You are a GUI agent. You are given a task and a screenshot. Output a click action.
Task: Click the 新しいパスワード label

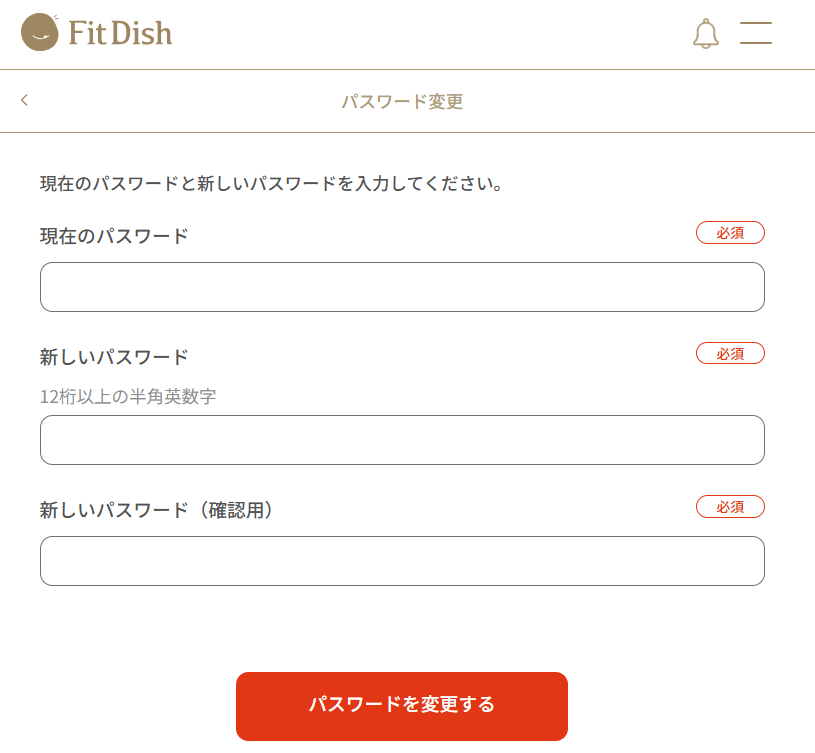(x=114, y=357)
